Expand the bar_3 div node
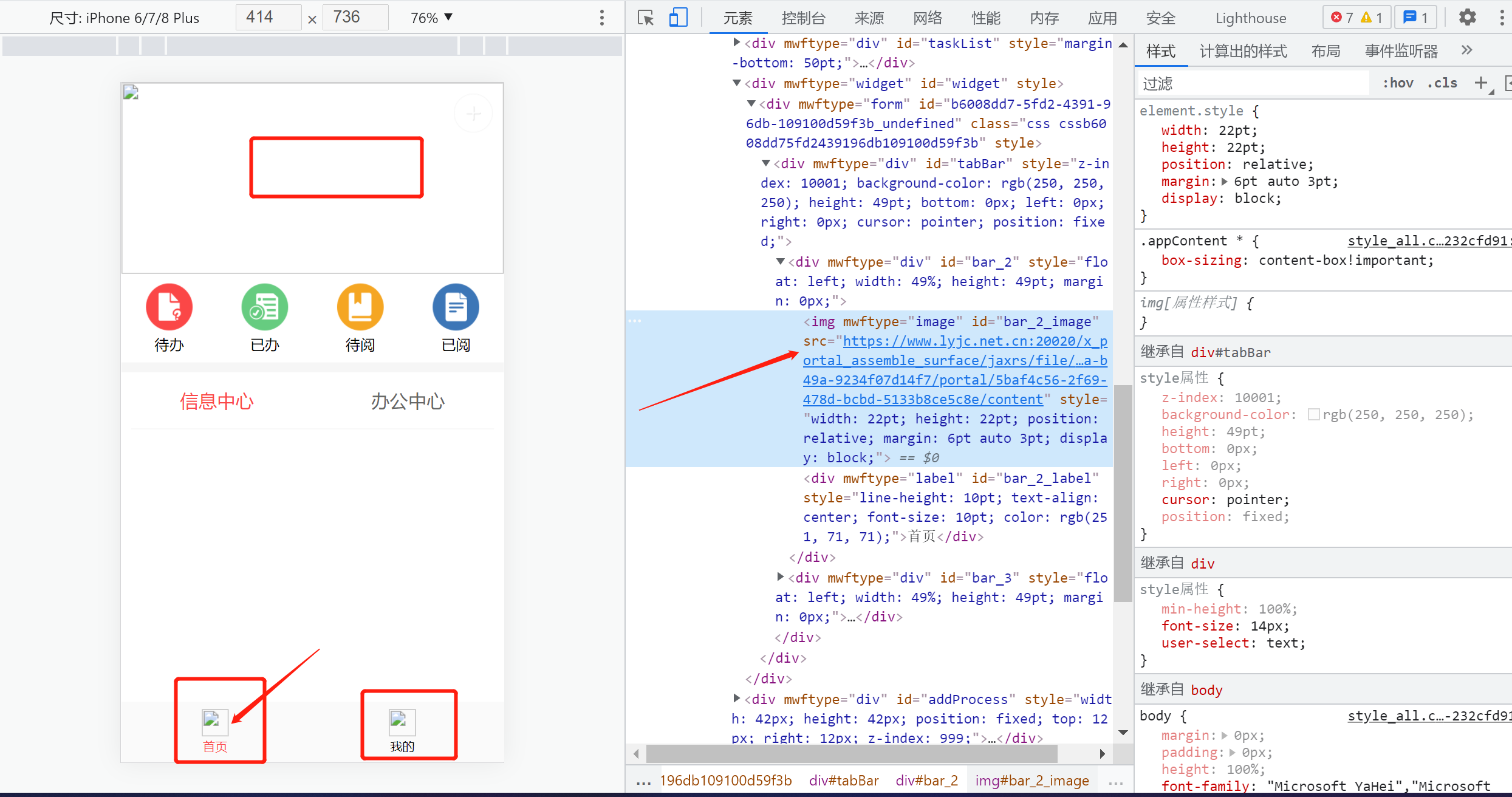The width and height of the screenshot is (1512, 797). click(781, 577)
